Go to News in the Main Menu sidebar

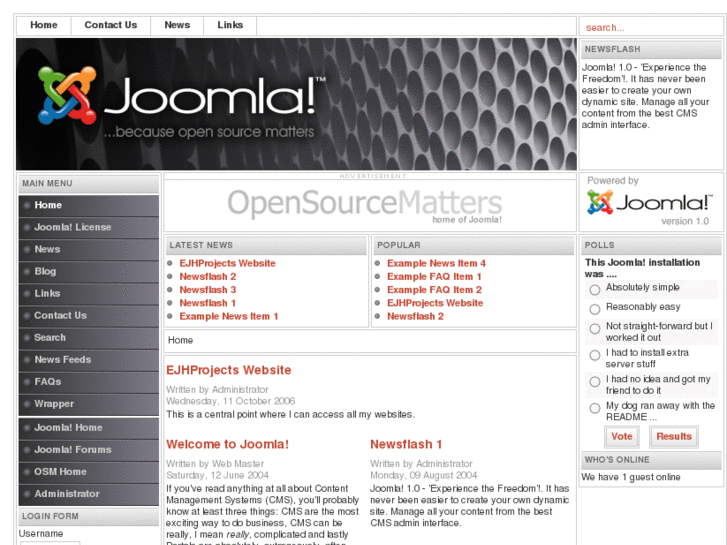(x=89, y=250)
